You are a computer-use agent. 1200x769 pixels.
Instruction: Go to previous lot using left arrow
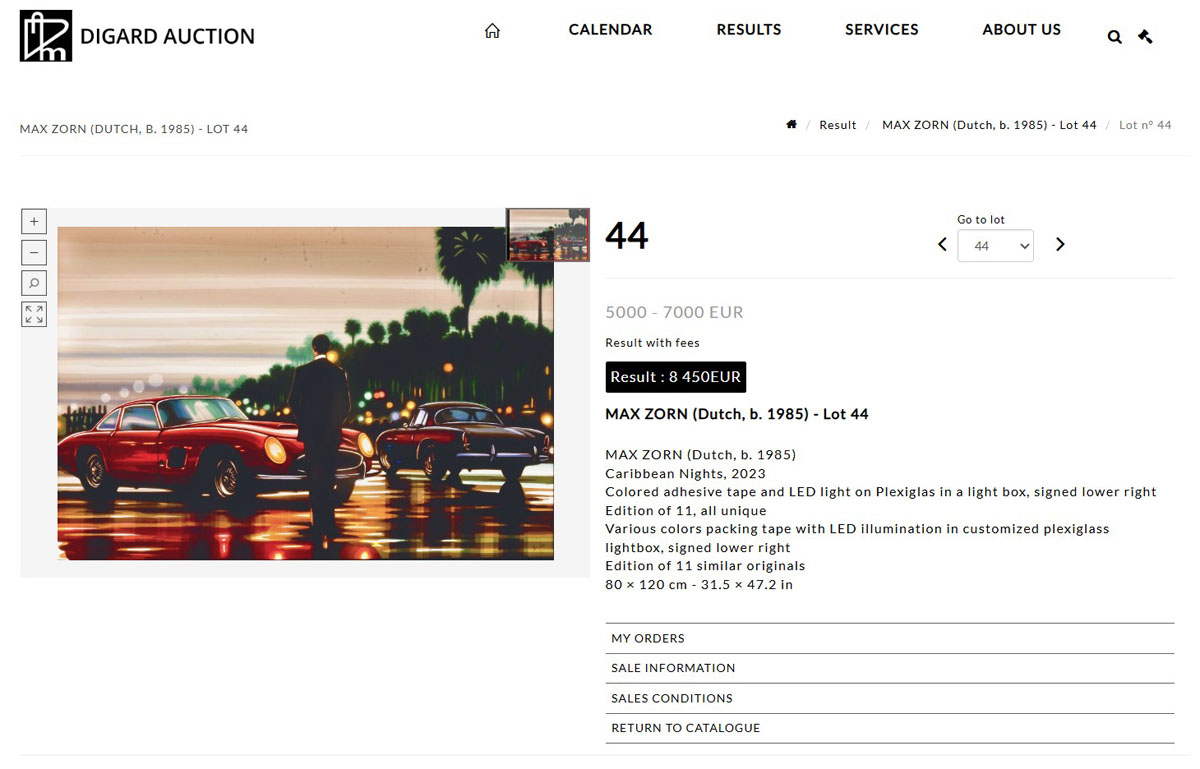point(942,245)
